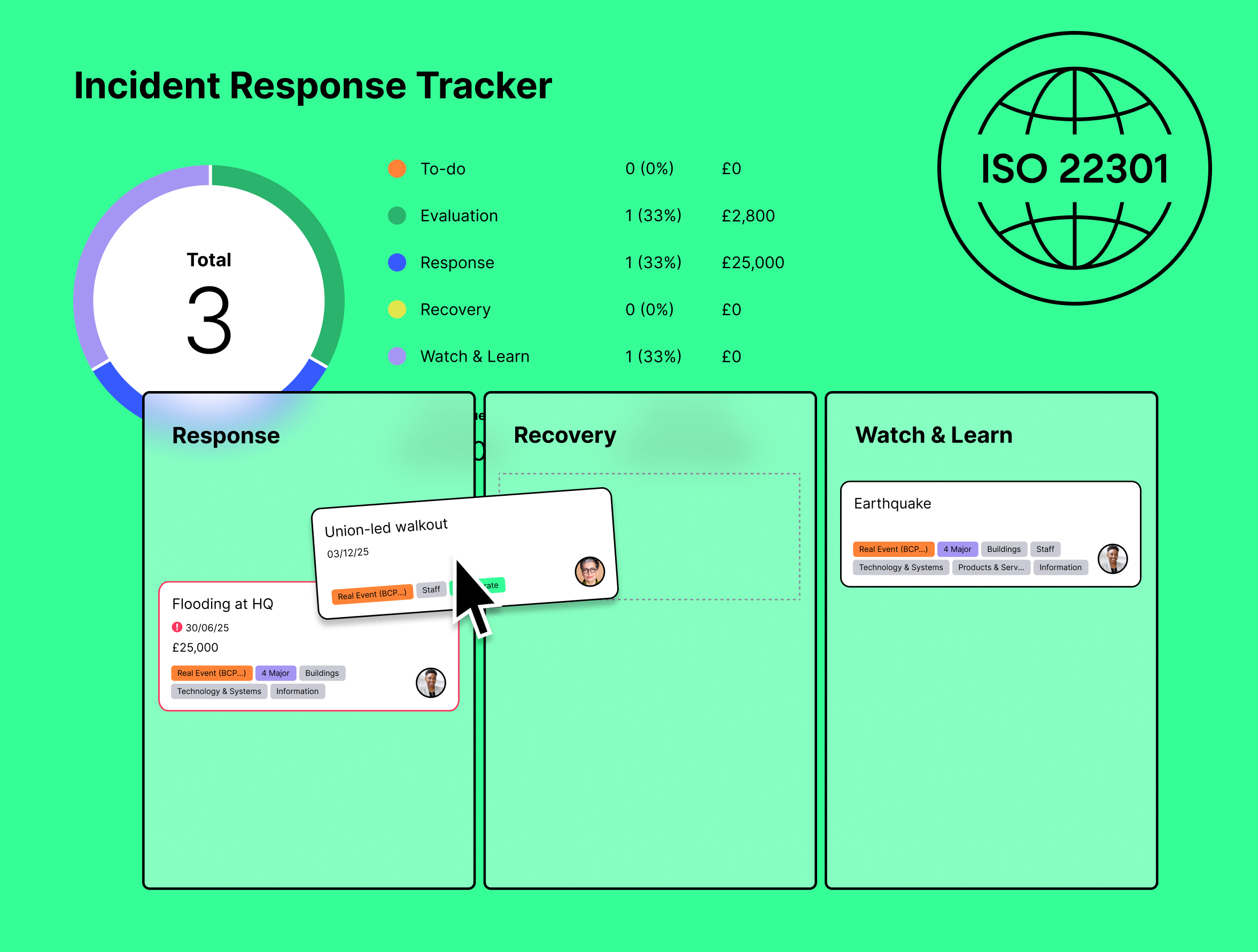The width and height of the screenshot is (1258, 952).
Task: Click the £2,800 Evaluation value
Action: click(x=748, y=215)
